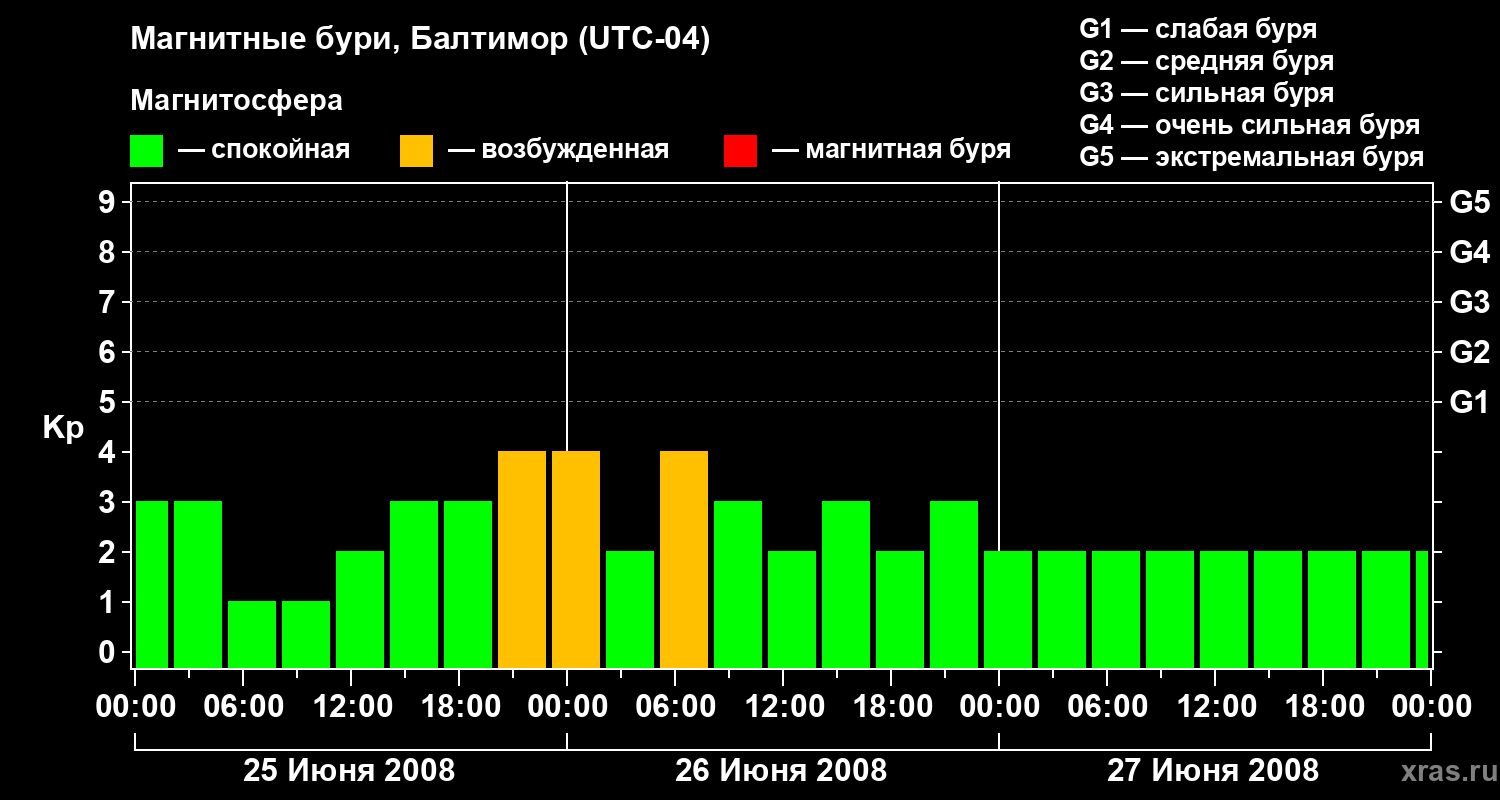Image resolution: width=1500 pixels, height=800 pixels.
Task: Click the '— возбужденная' legend label
Action: (558, 150)
